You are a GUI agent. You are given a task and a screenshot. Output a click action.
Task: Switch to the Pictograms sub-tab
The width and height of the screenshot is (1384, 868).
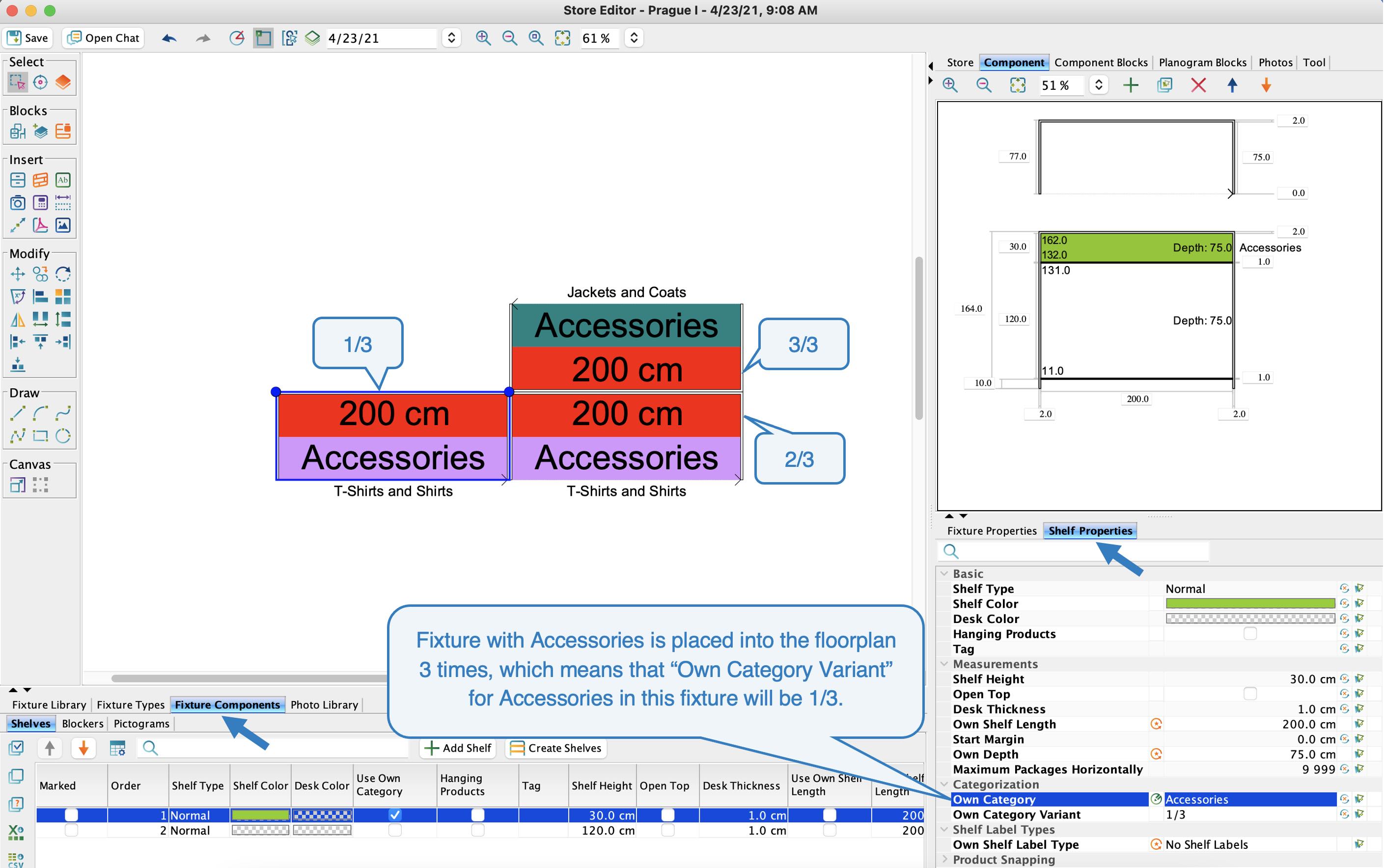[x=141, y=723]
